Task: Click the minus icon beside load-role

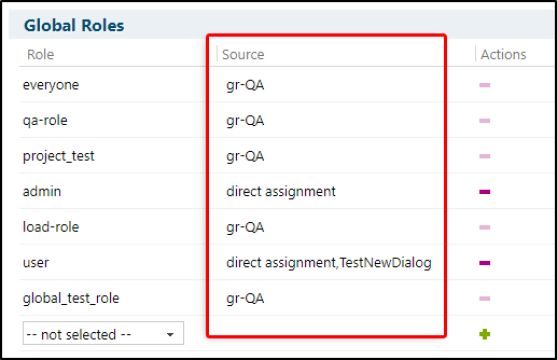Action: [x=485, y=227]
